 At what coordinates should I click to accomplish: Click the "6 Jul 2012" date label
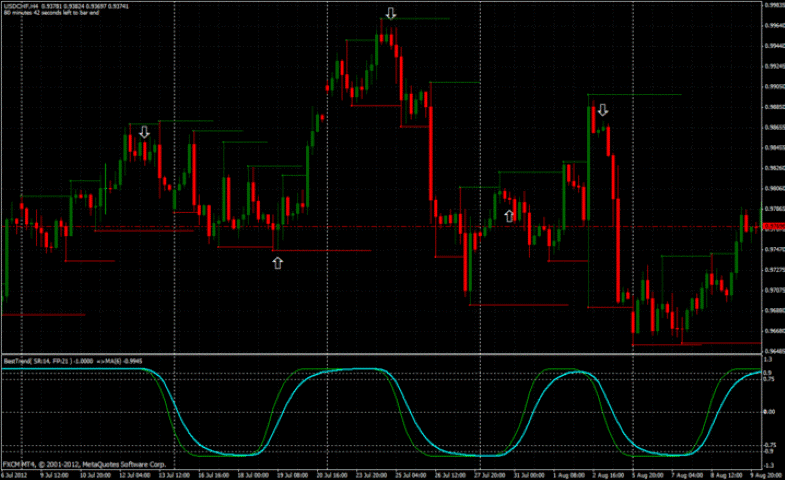tap(15, 475)
